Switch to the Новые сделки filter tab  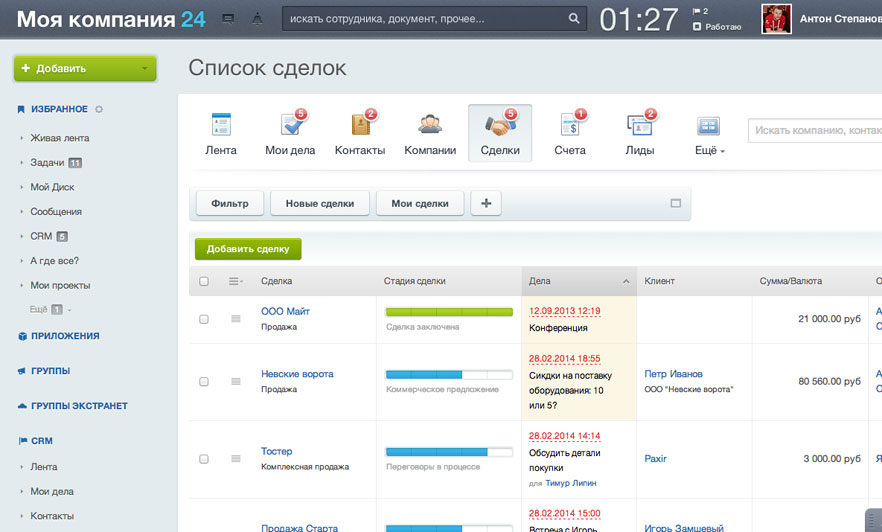click(320, 203)
